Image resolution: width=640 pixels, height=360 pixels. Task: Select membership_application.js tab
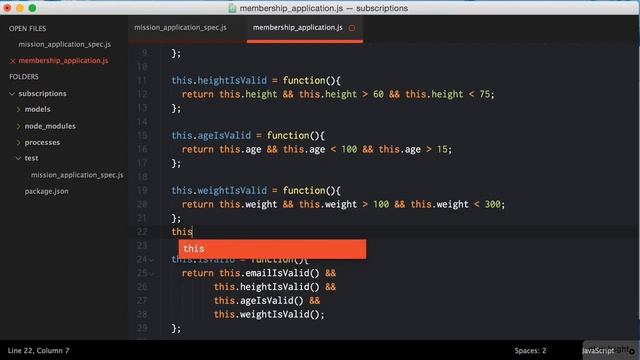(298, 28)
